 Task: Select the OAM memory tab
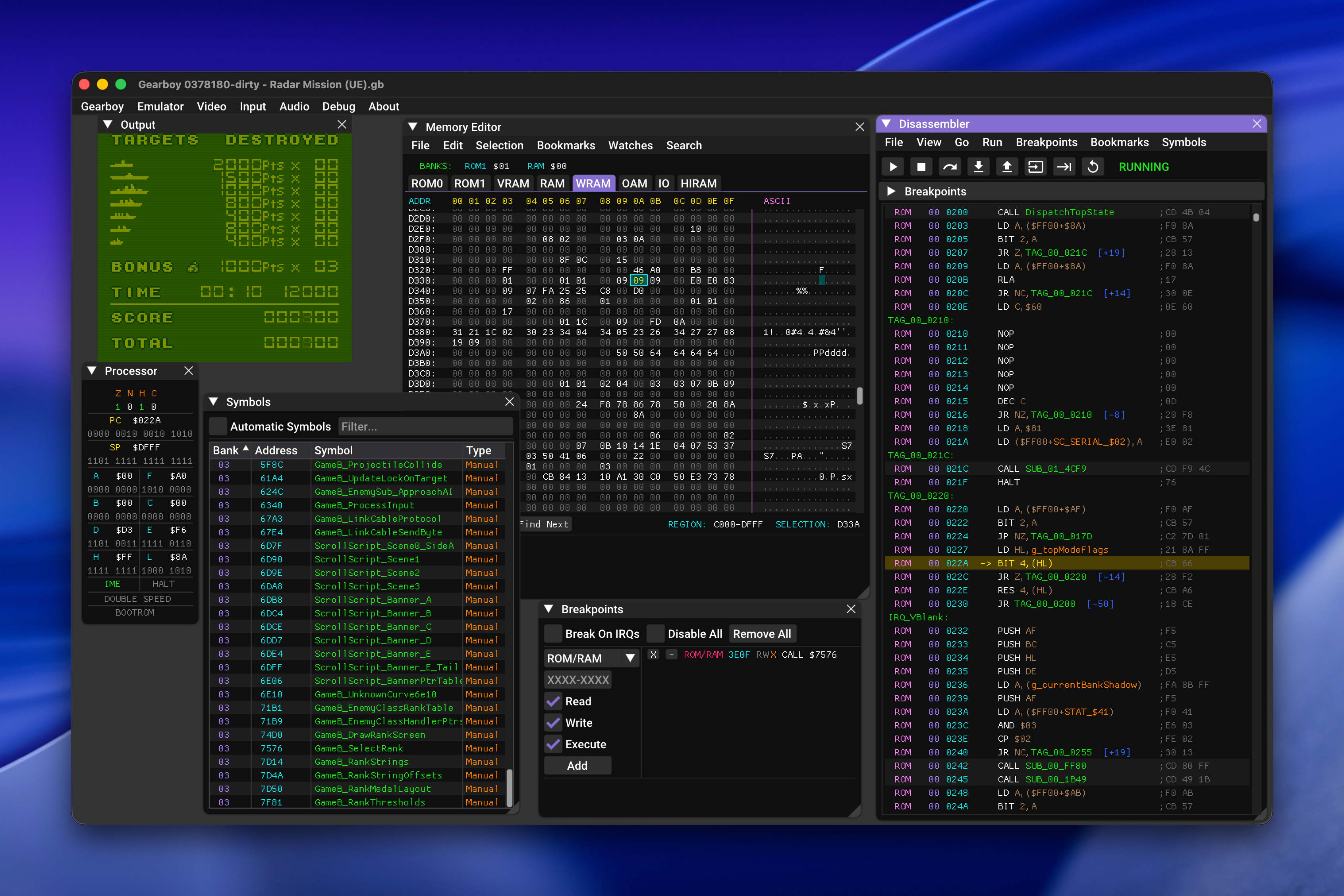click(634, 183)
